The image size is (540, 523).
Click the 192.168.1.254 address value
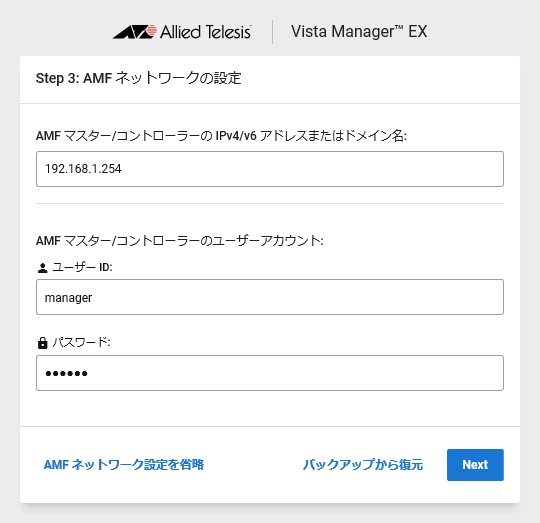83,169
